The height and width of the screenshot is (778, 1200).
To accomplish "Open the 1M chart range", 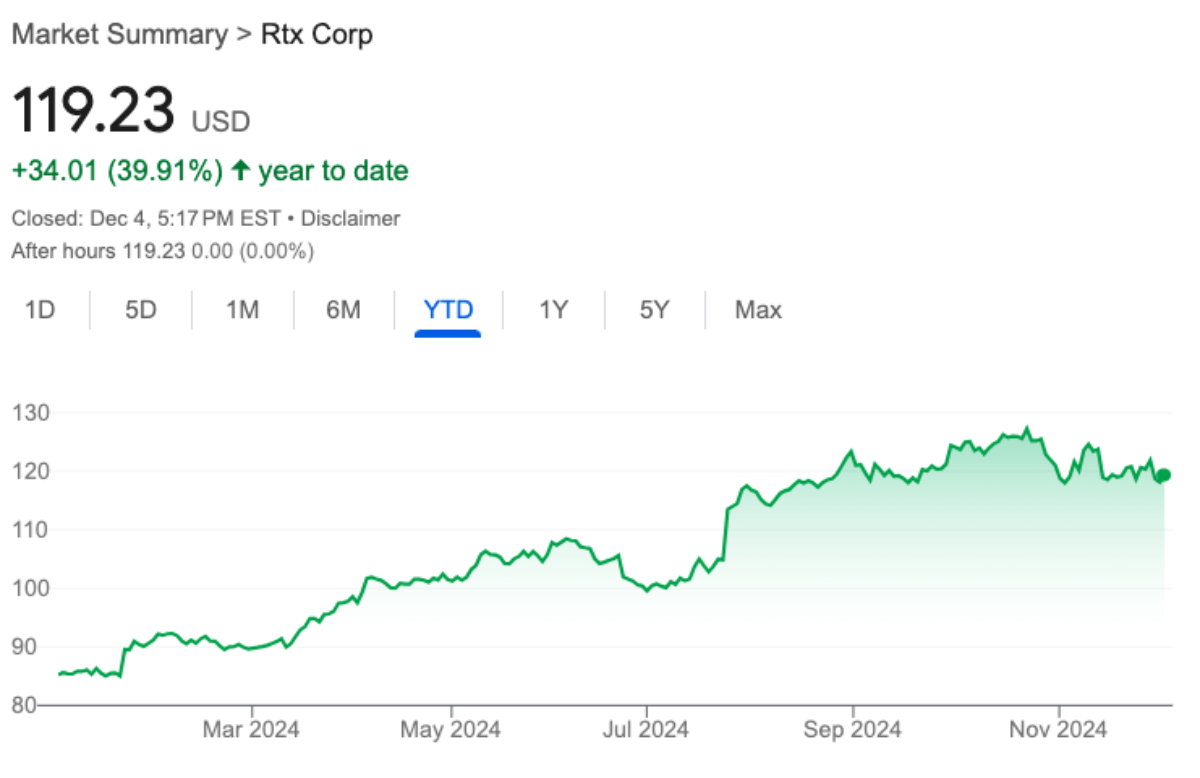I will 242,310.
